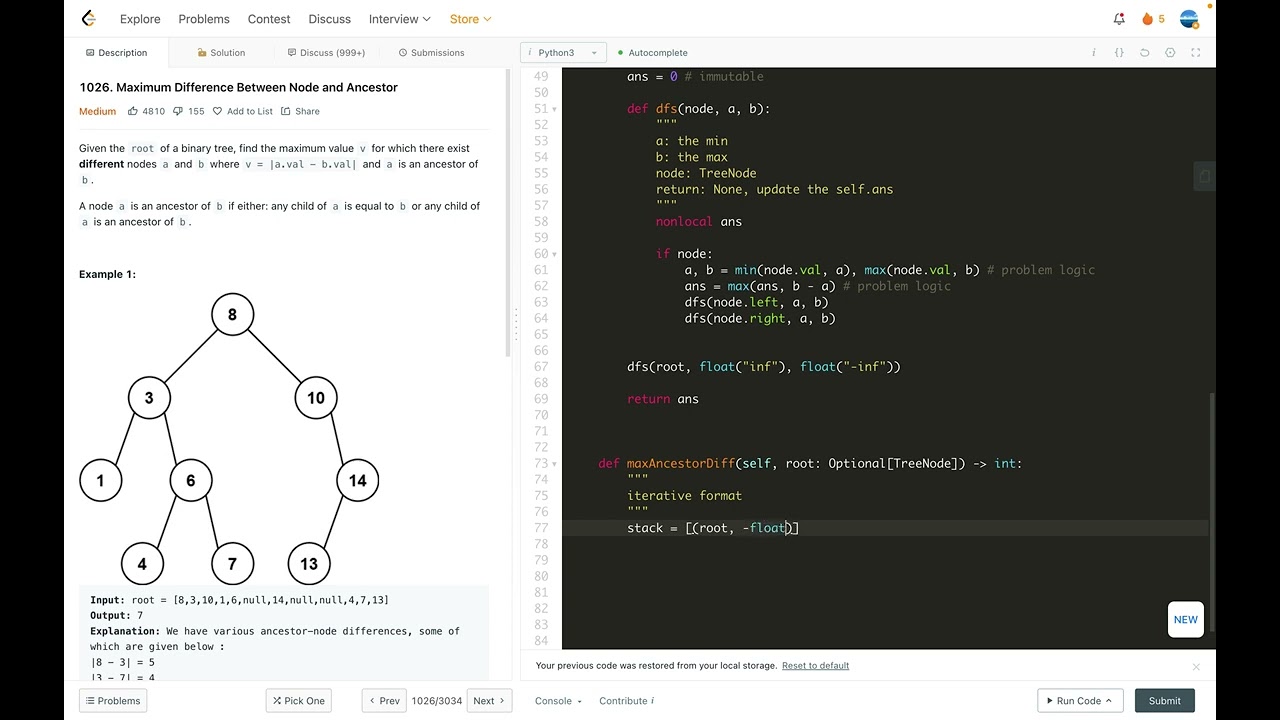Viewport: 1280px width, 720px height.
Task: Click the curly braces format icon
Action: pyautogui.click(x=1119, y=53)
